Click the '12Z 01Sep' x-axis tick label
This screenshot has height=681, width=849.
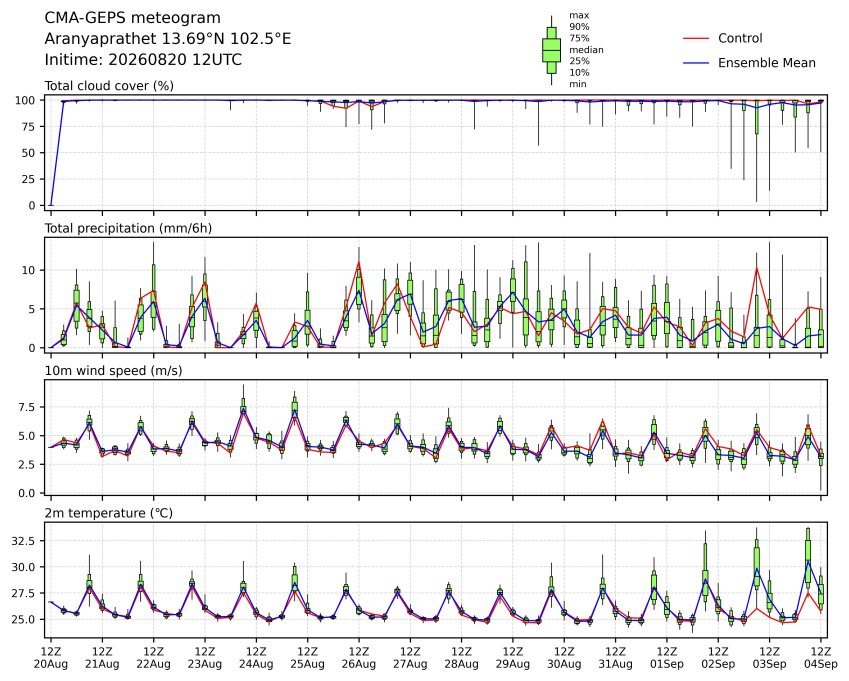click(x=667, y=658)
